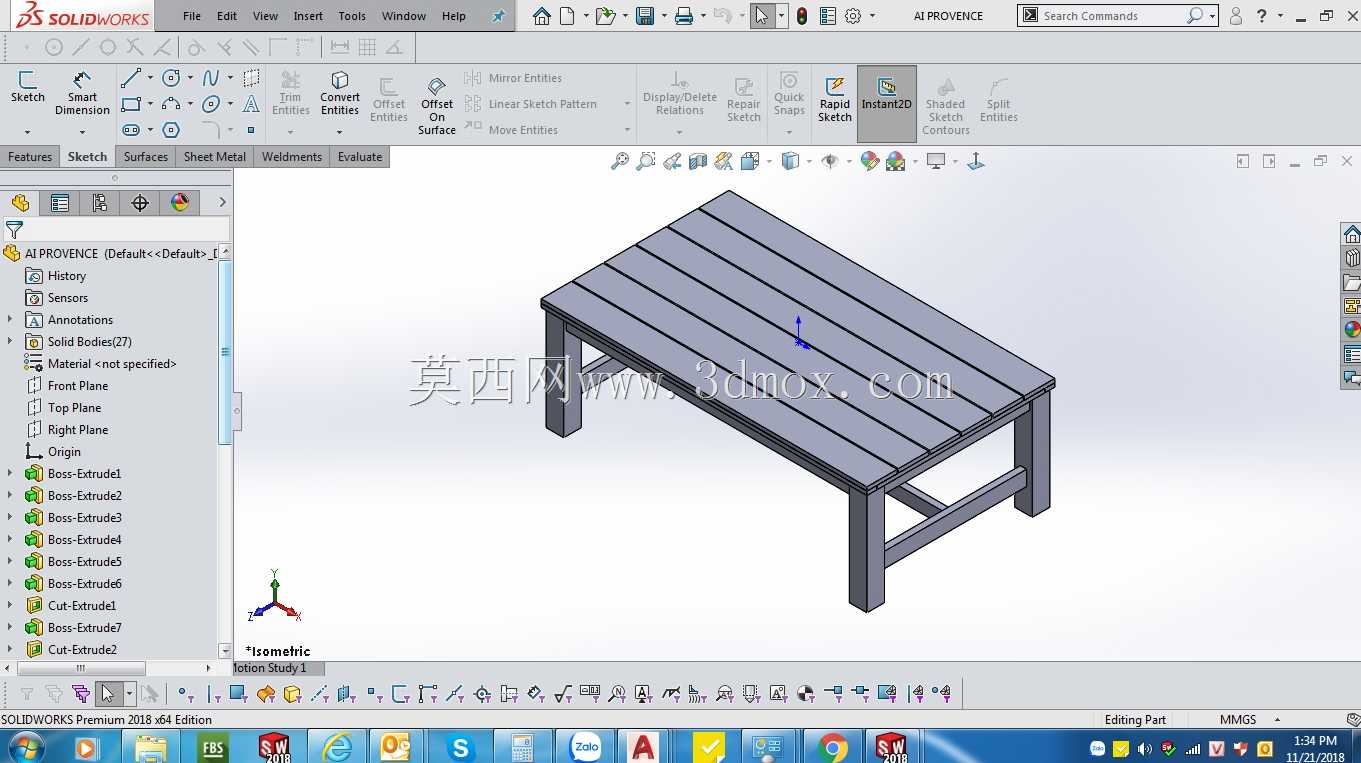Viewport: 1361px width, 763px height.
Task: Select Boss-Extrude5 in the feature tree
Action: (x=85, y=562)
